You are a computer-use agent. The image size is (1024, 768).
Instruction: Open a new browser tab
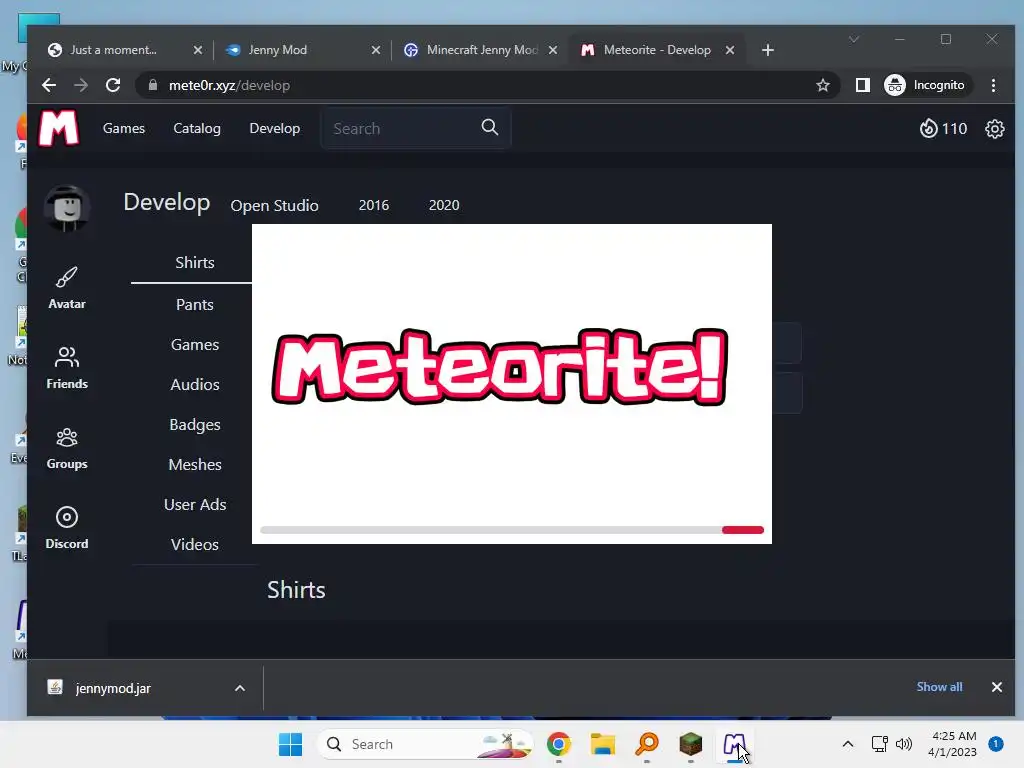(768, 50)
